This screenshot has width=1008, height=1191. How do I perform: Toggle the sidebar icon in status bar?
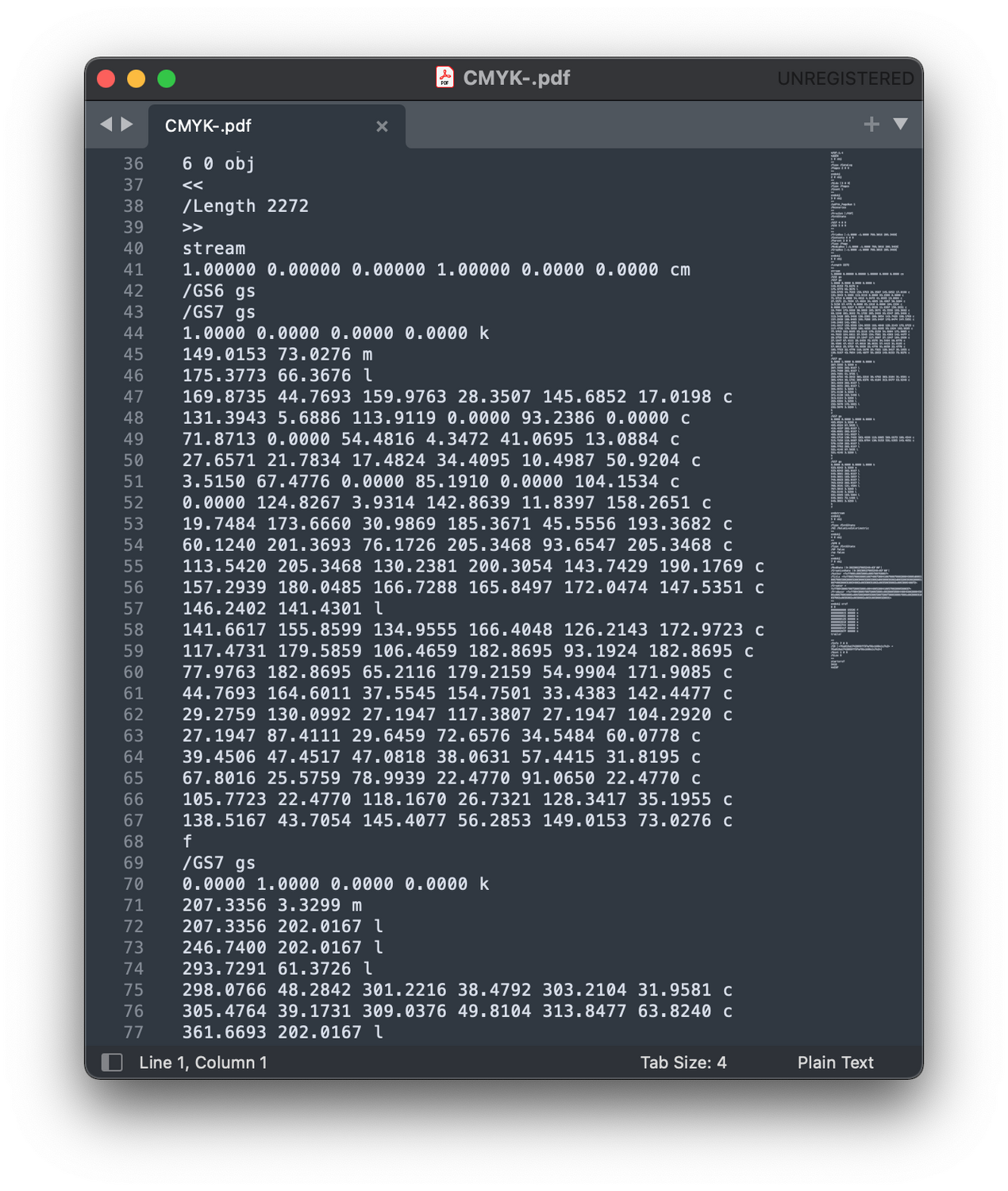[x=112, y=1062]
